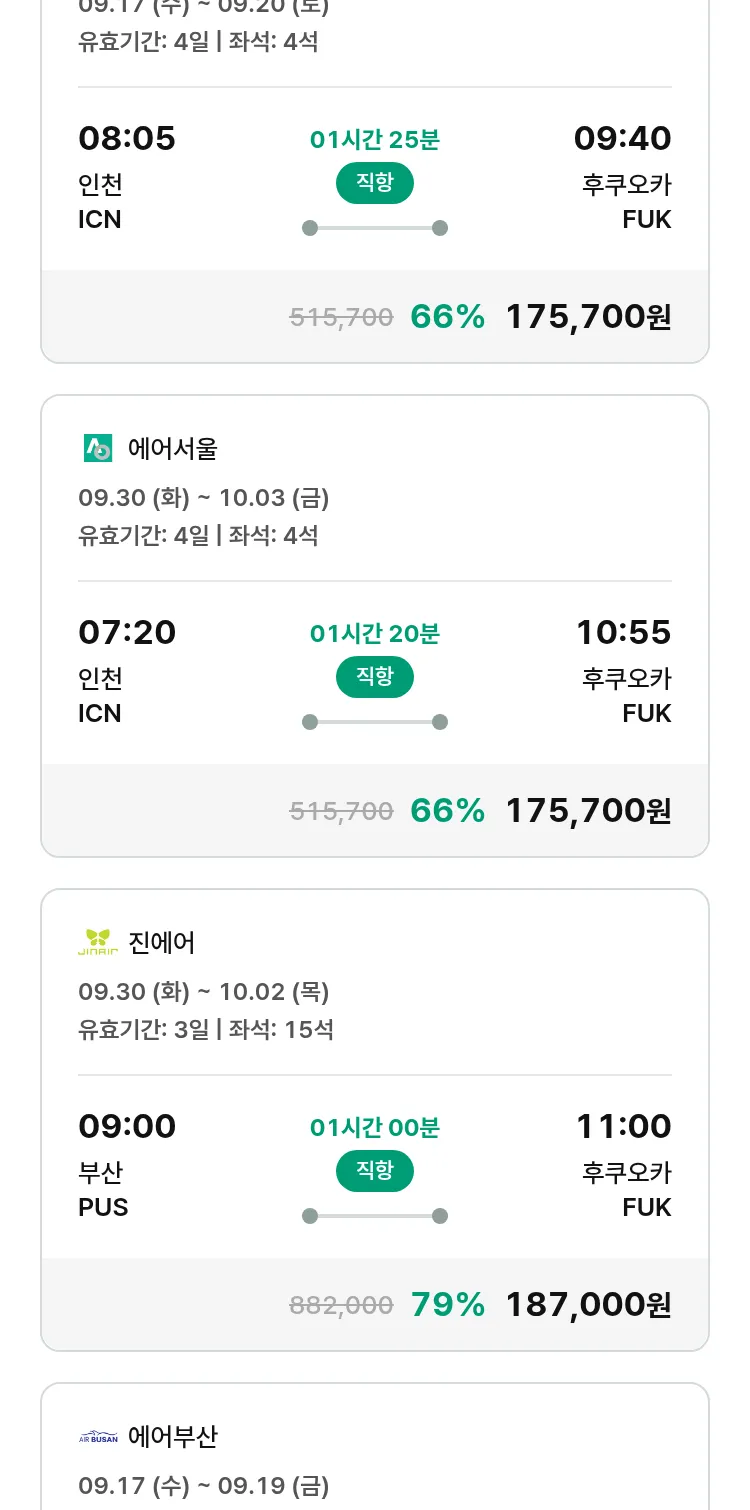This screenshot has width=750, height=1510.
Task: Click the crossed-out 882,000 original price
Action: (x=341, y=1305)
